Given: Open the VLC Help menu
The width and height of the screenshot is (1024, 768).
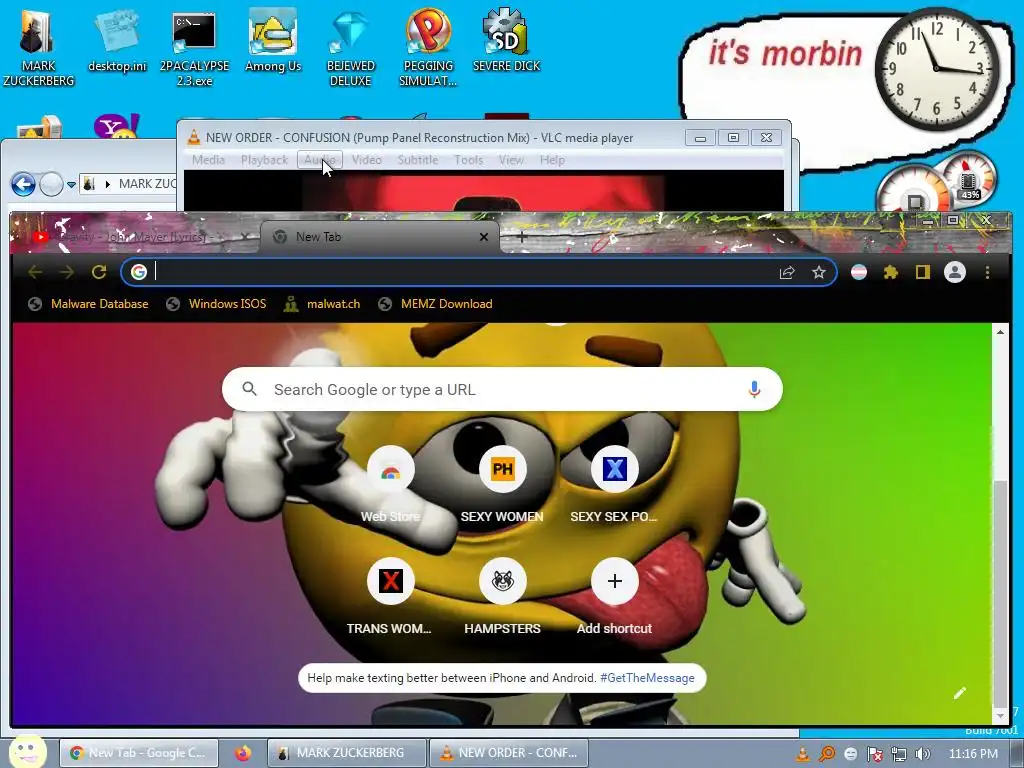Looking at the screenshot, I should (x=552, y=160).
